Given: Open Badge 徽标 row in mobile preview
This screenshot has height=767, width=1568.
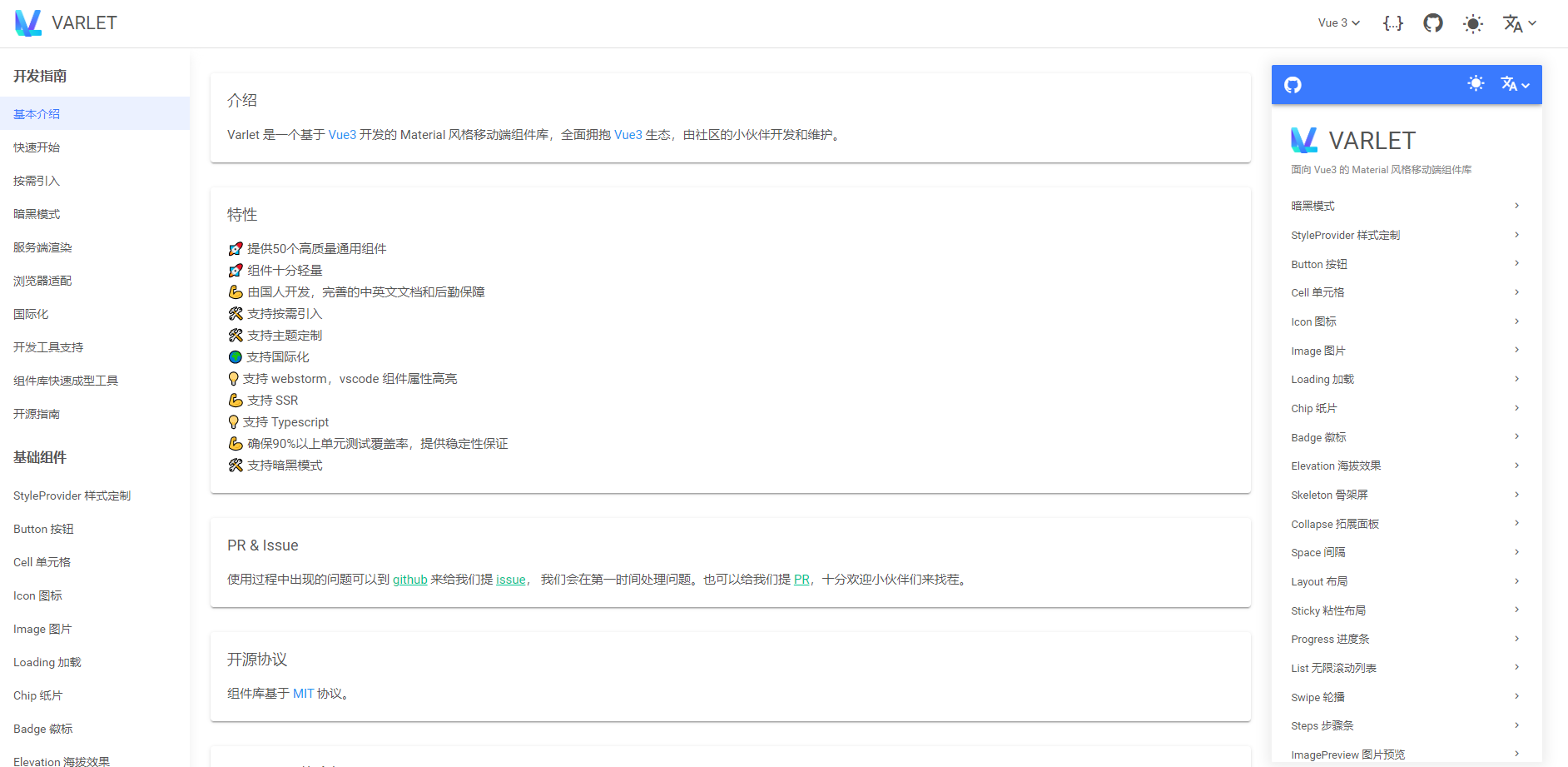Looking at the screenshot, I should (x=1407, y=437).
